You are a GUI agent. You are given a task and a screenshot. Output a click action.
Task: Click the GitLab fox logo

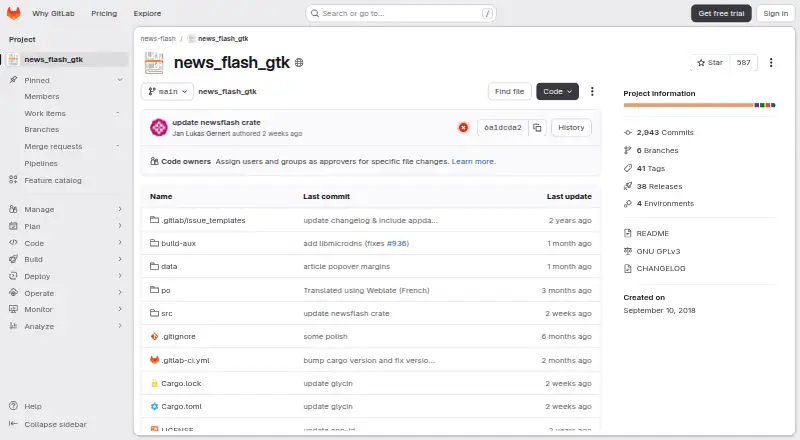coord(14,13)
